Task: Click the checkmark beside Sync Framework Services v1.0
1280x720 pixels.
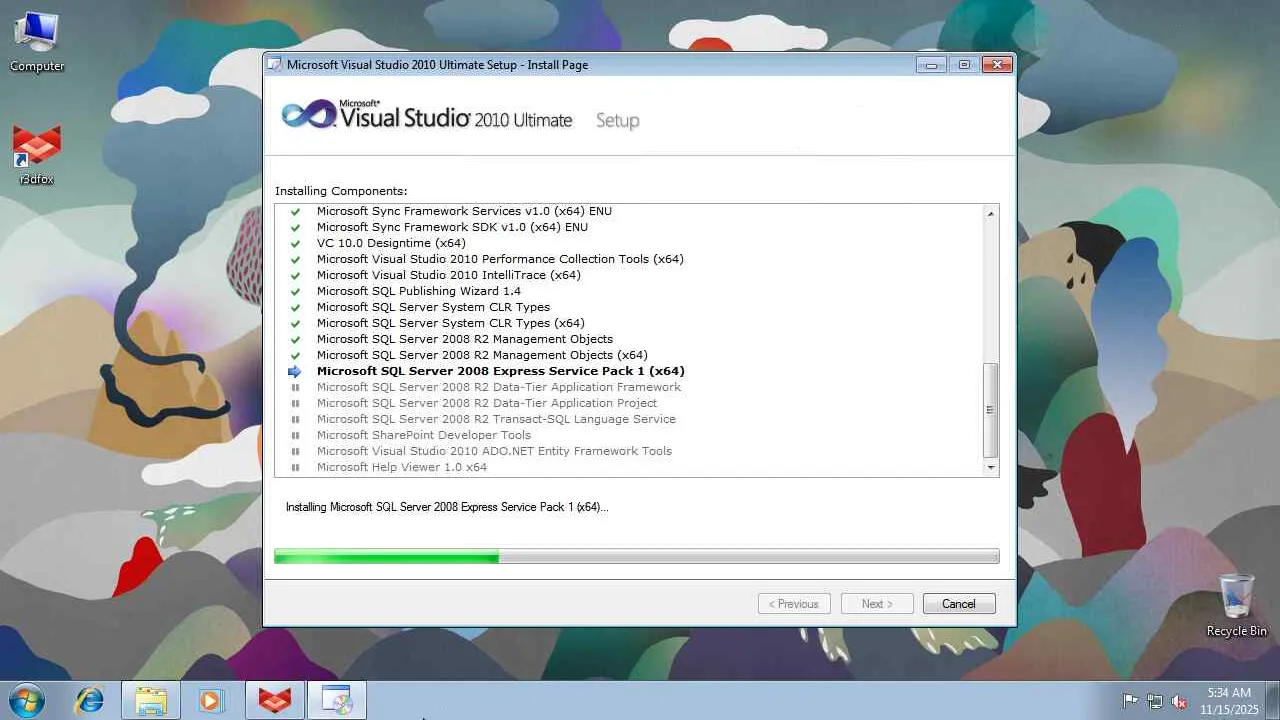Action: coord(295,211)
